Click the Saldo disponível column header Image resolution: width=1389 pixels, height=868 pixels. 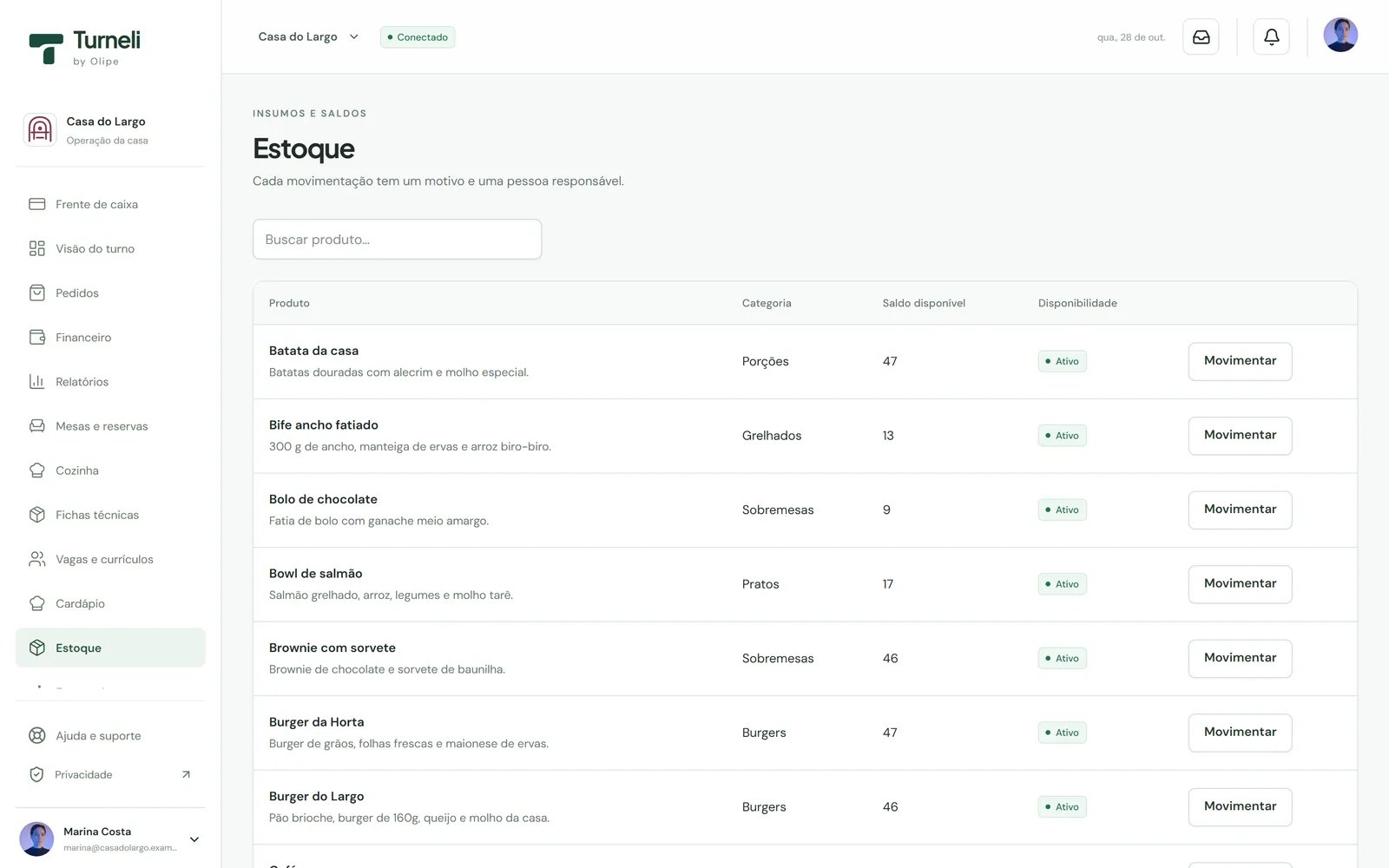tap(924, 303)
